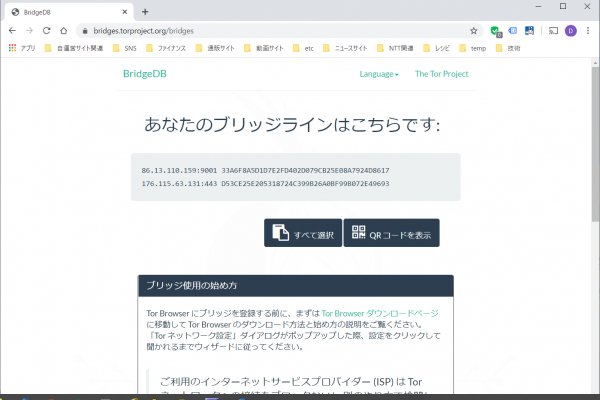Click the browser back arrow
The height and width of the screenshot is (400, 600).
(12, 31)
